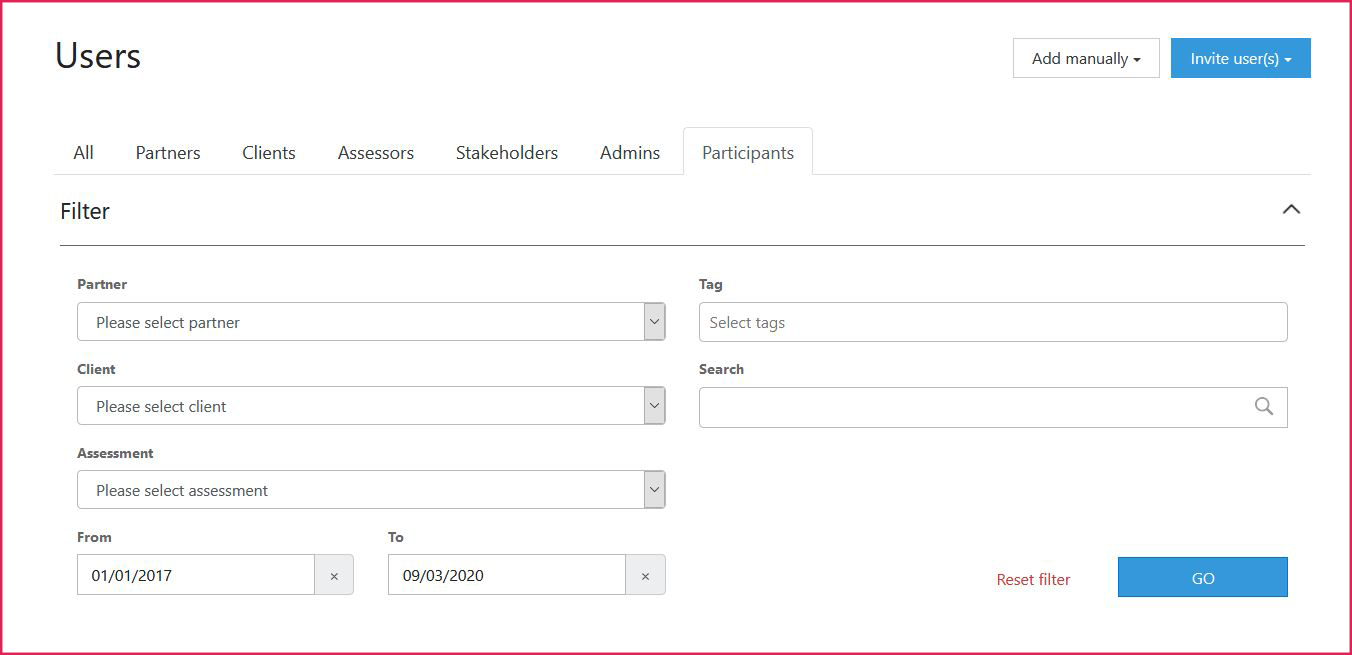1352x655 pixels.
Task: Click the GO button to apply filters
Action: 1202,577
